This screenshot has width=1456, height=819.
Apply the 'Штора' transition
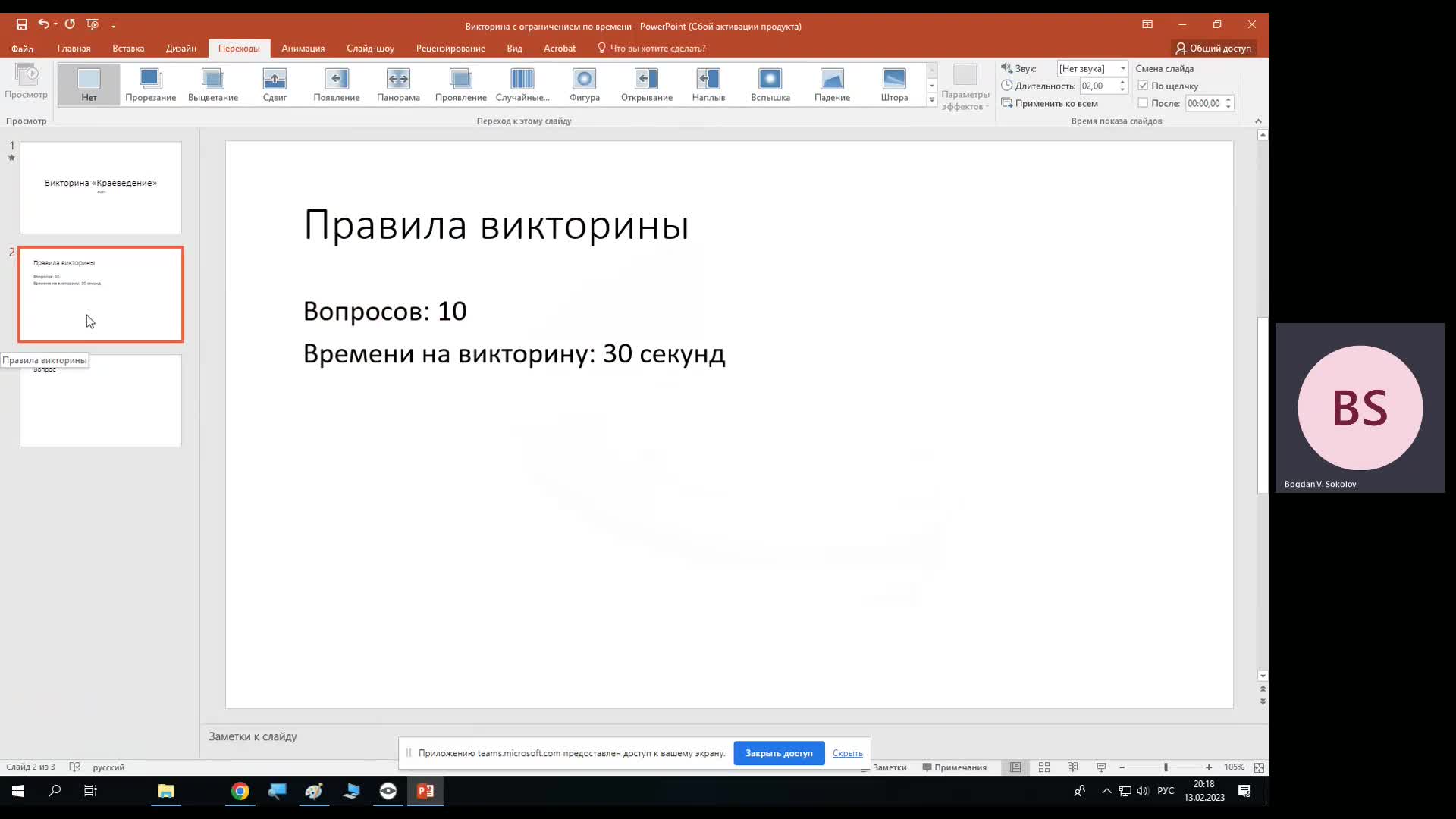tap(894, 84)
